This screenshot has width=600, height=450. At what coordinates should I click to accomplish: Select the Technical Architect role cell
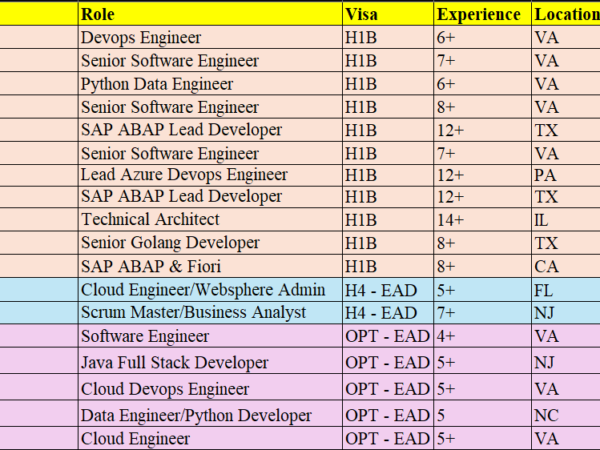[208, 219]
